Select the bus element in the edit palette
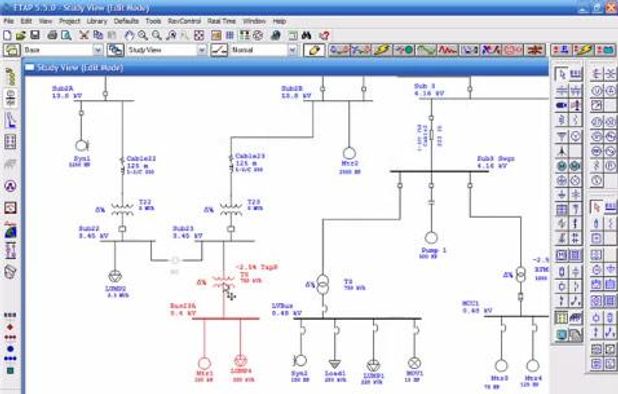618x394 pixels. point(576,74)
